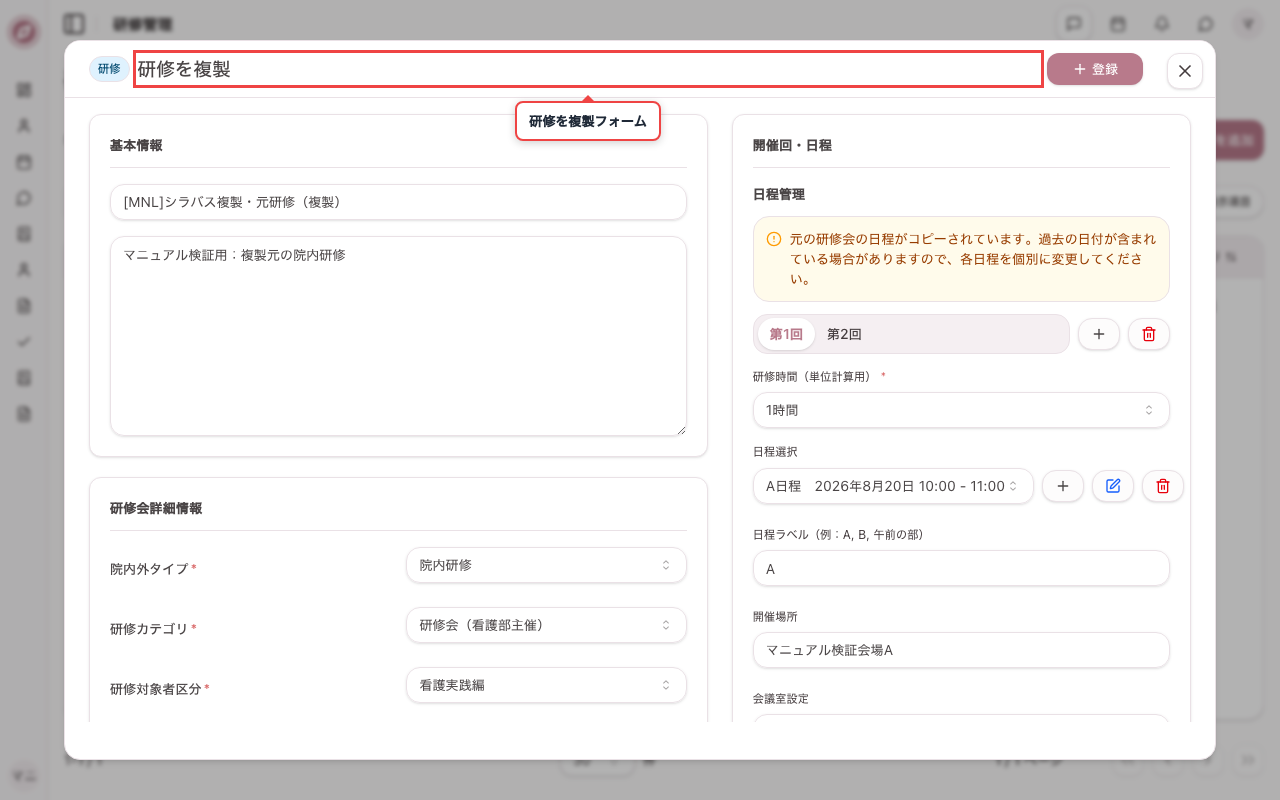Click the blue edit pencil icon for A日程
Screen dimensions: 1280x800
click(1113, 486)
